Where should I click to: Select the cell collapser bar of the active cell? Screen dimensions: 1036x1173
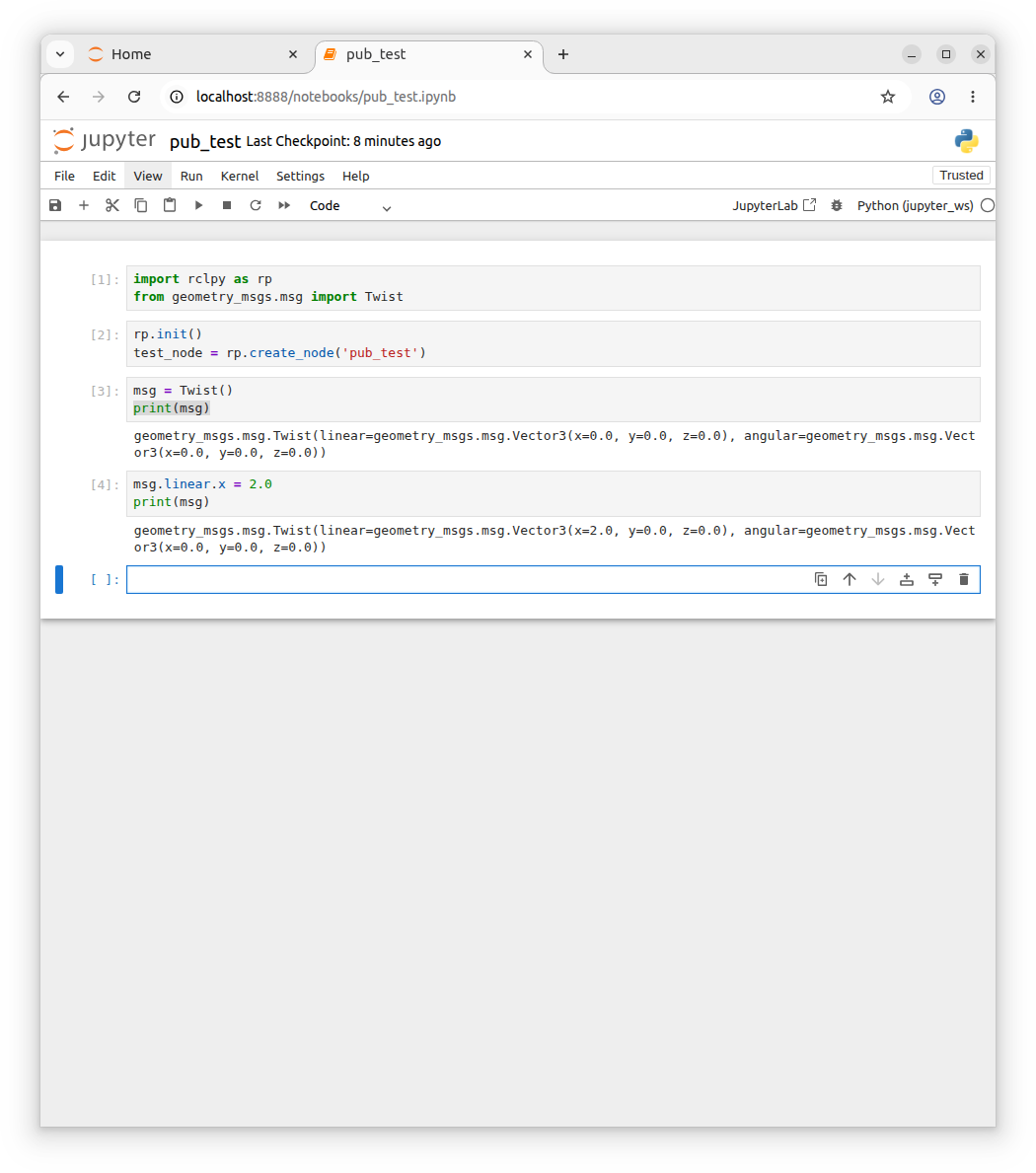click(x=59, y=580)
